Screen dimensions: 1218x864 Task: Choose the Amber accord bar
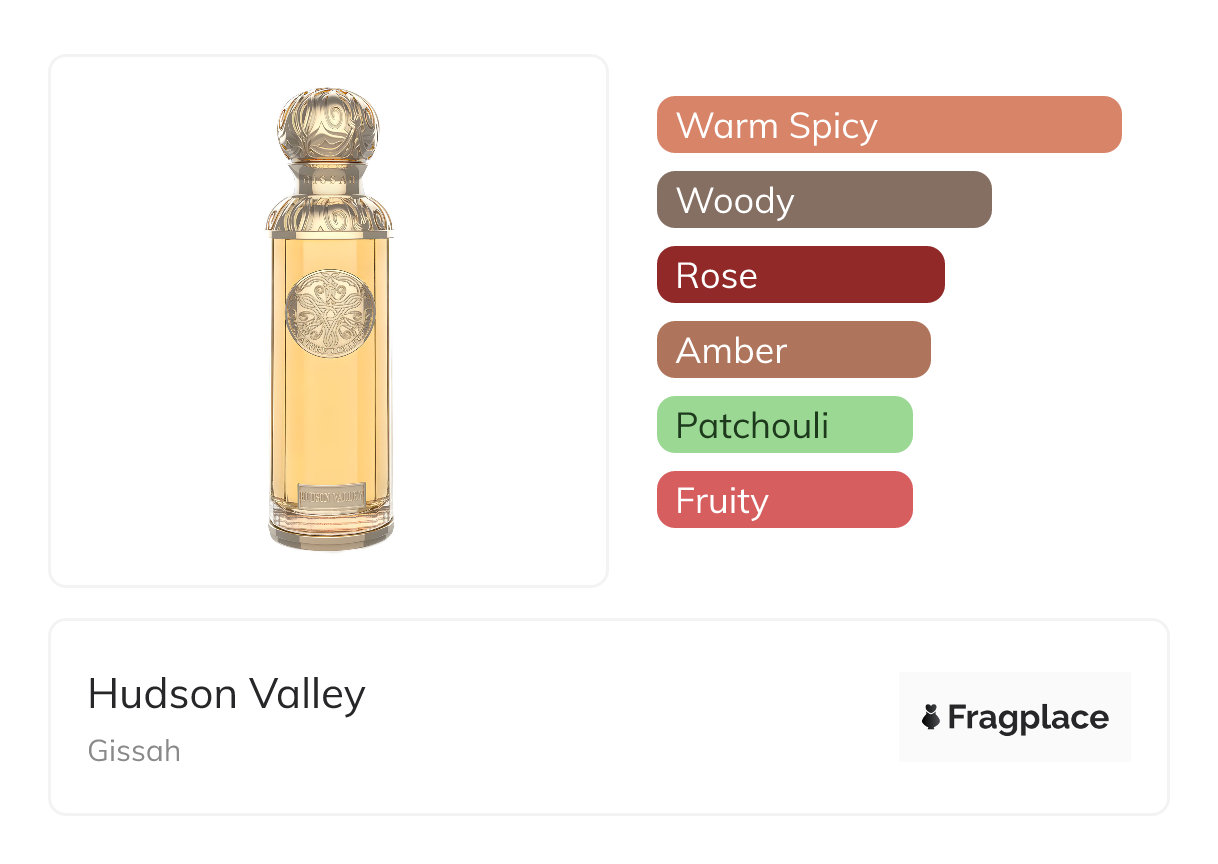click(x=793, y=350)
